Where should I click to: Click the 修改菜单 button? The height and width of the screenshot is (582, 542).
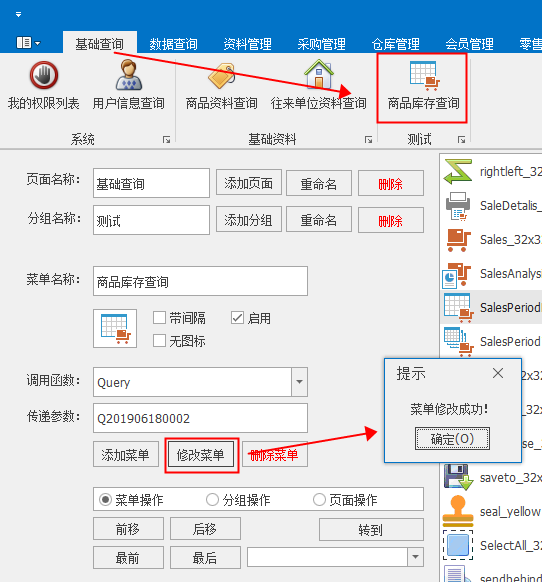201,455
